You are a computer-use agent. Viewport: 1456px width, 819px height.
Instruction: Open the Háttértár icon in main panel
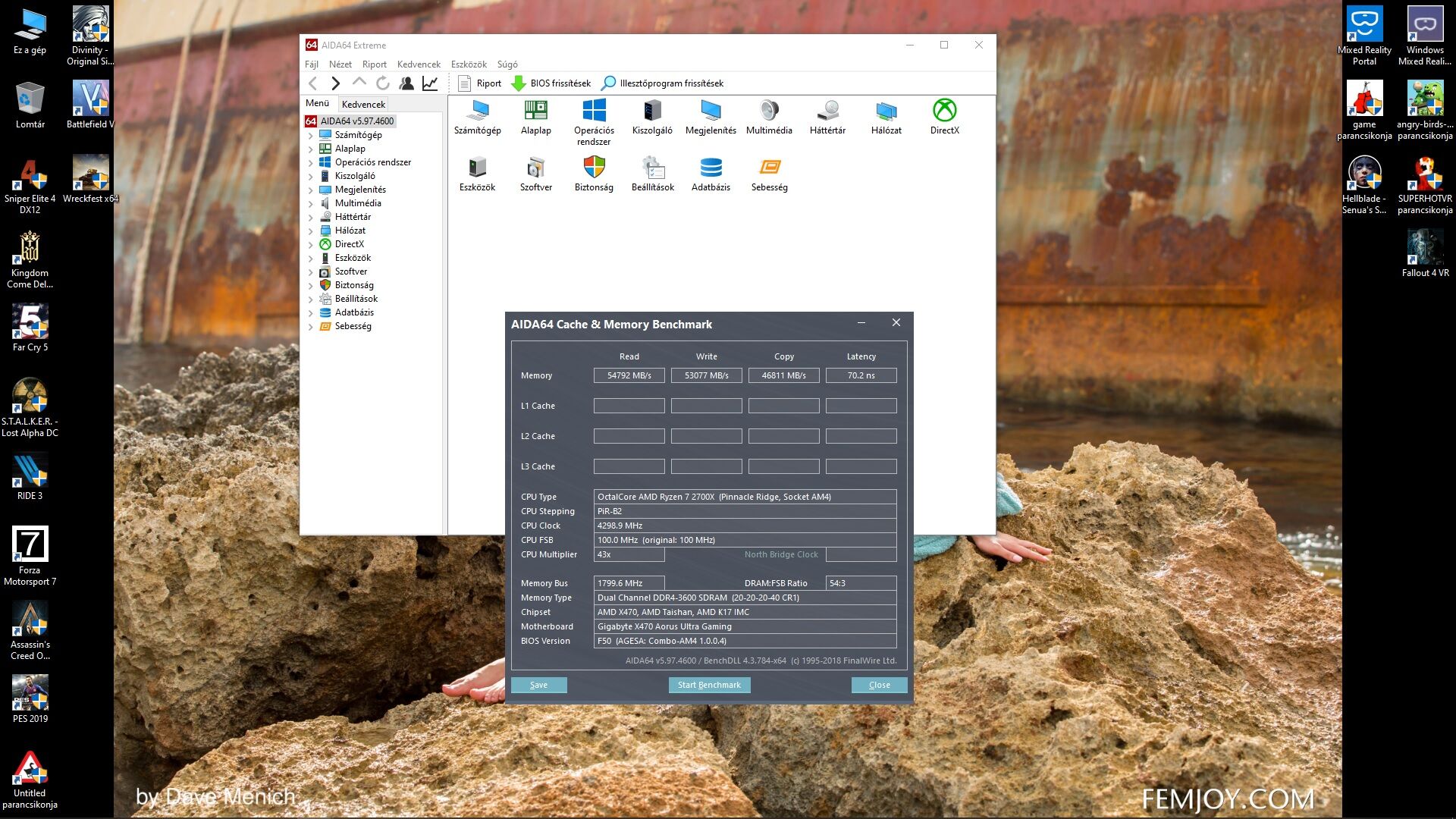click(x=827, y=118)
